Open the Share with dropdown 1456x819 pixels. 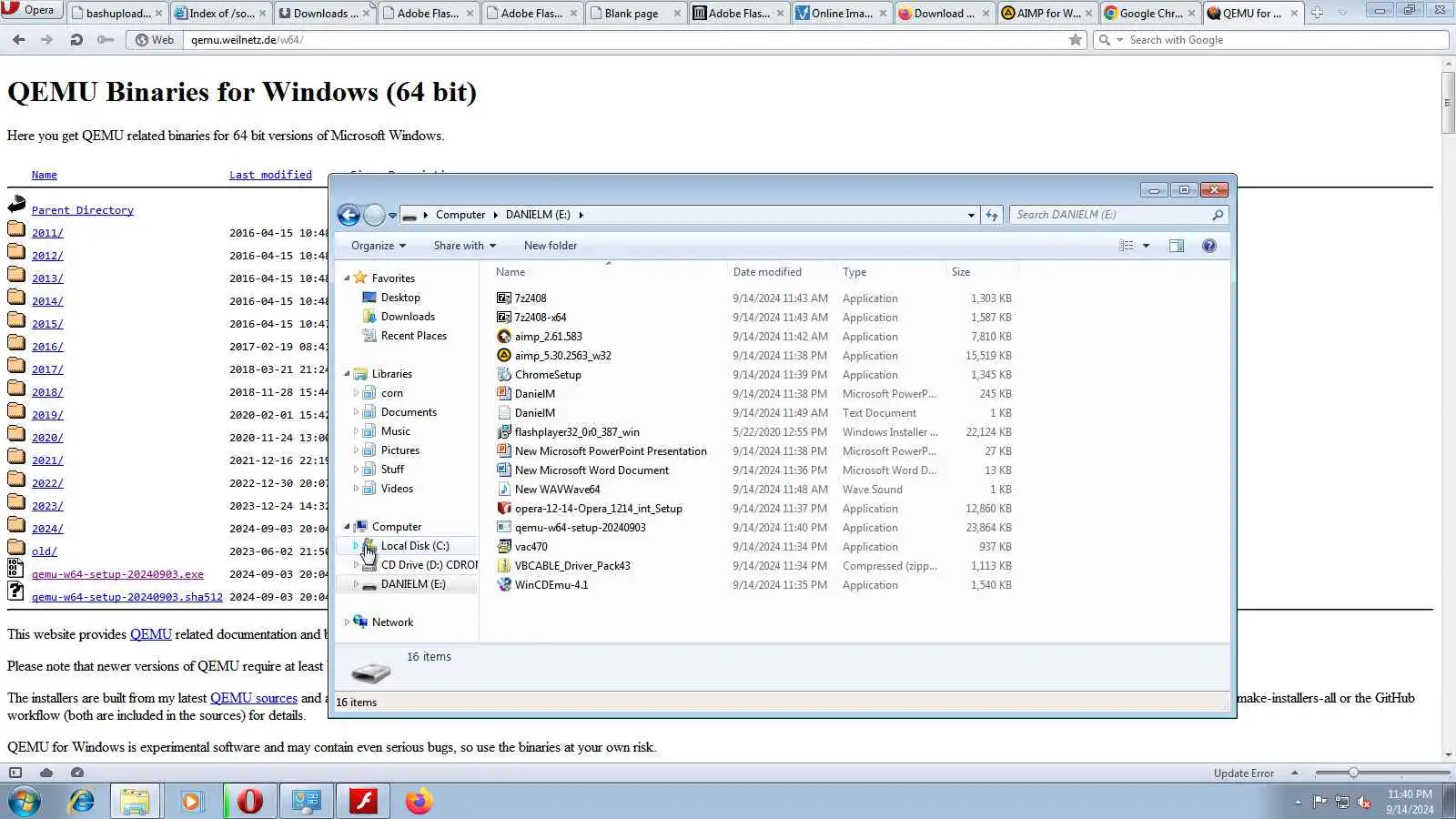point(465,246)
